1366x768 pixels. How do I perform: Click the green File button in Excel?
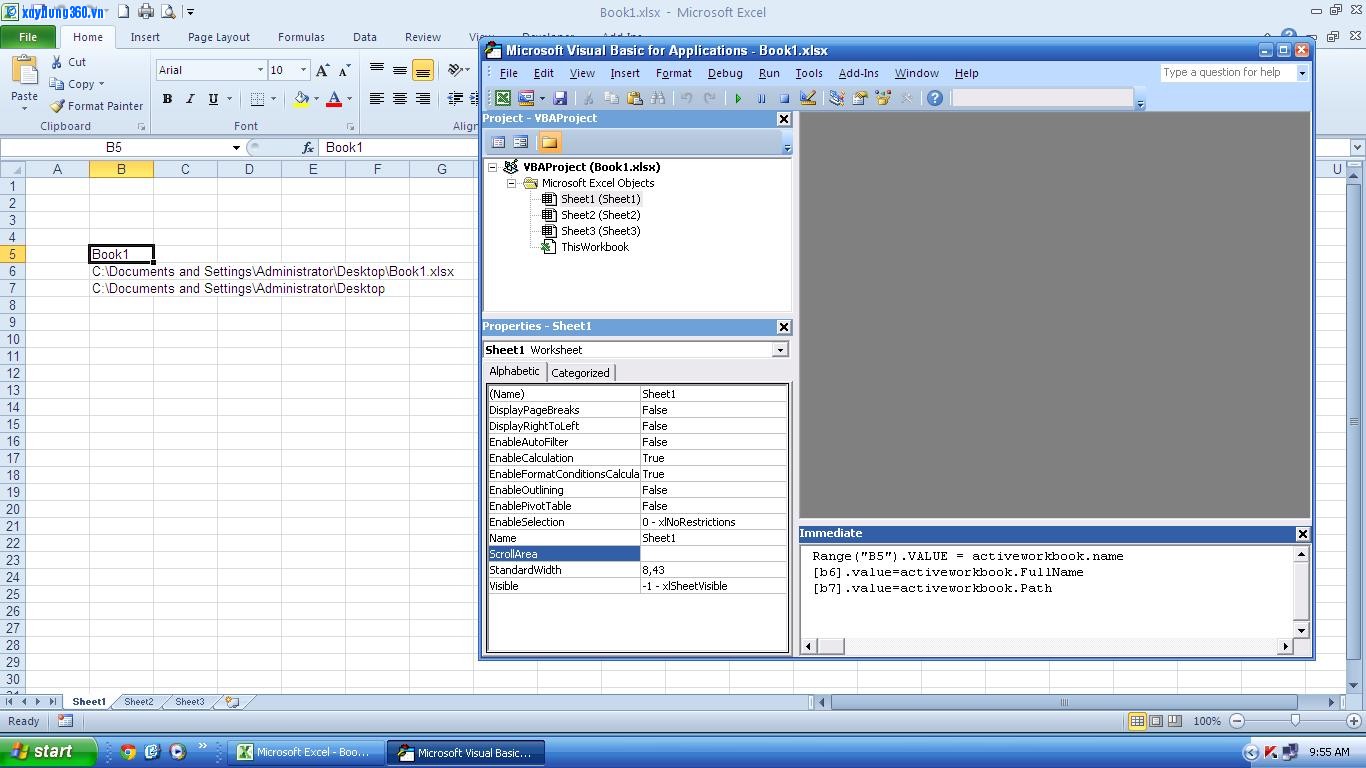tap(28, 37)
